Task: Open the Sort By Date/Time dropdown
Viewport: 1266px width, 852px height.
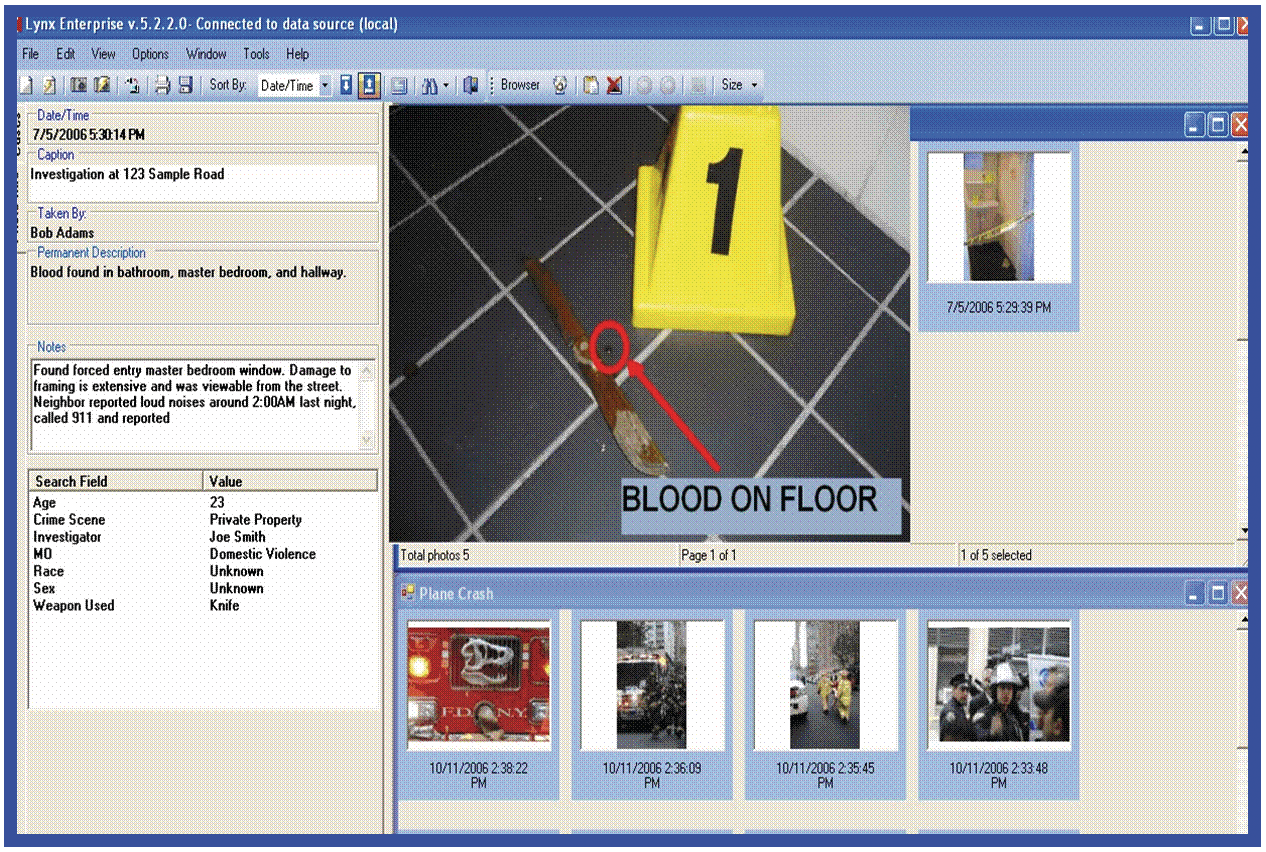Action: [x=325, y=86]
